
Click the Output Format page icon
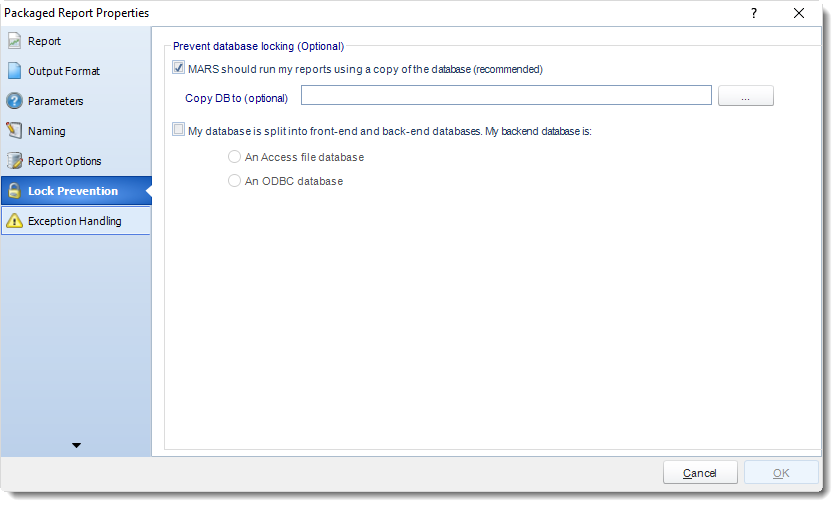[x=14, y=71]
